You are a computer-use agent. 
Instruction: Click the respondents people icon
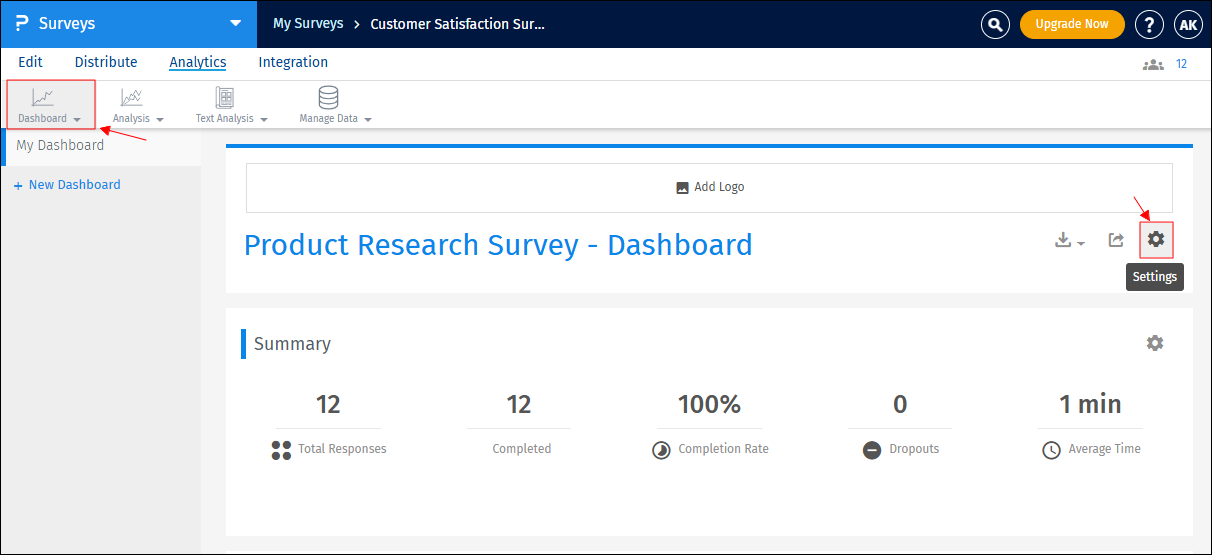[1153, 64]
